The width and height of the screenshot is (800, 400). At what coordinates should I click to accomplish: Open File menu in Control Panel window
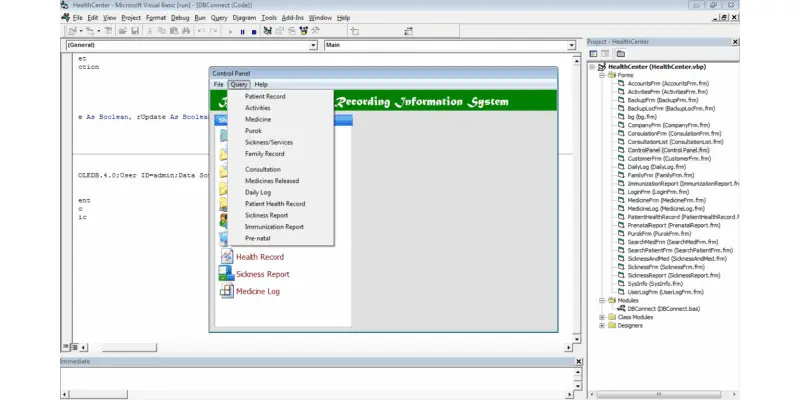click(x=218, y=85)
